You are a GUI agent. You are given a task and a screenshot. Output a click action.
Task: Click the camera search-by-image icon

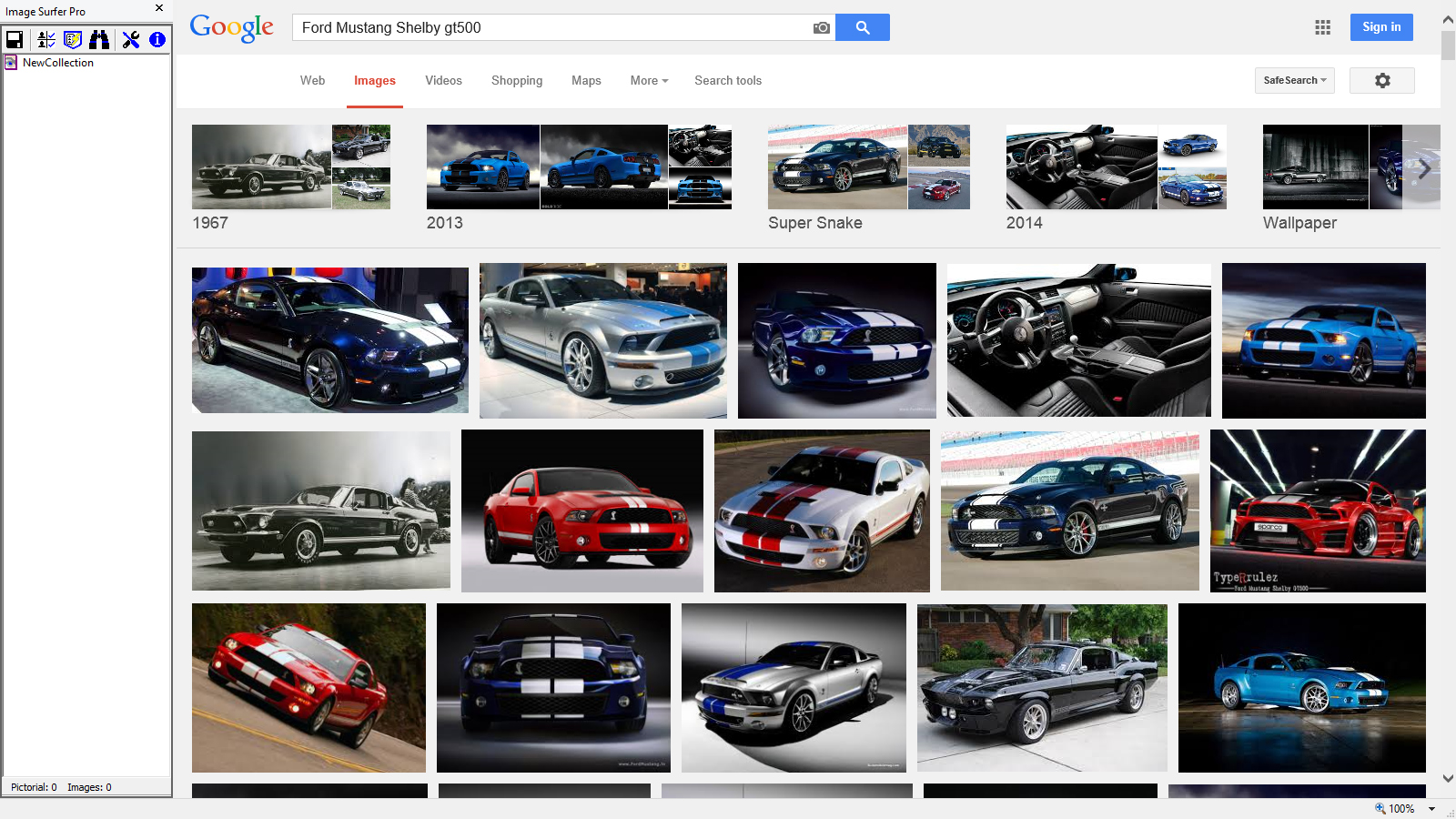click(x=821, y=27)
